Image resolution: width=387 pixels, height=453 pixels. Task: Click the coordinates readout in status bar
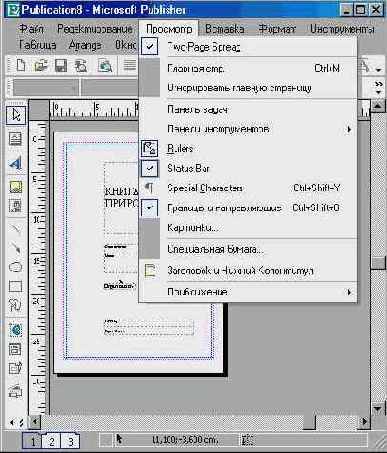(185, 440)
